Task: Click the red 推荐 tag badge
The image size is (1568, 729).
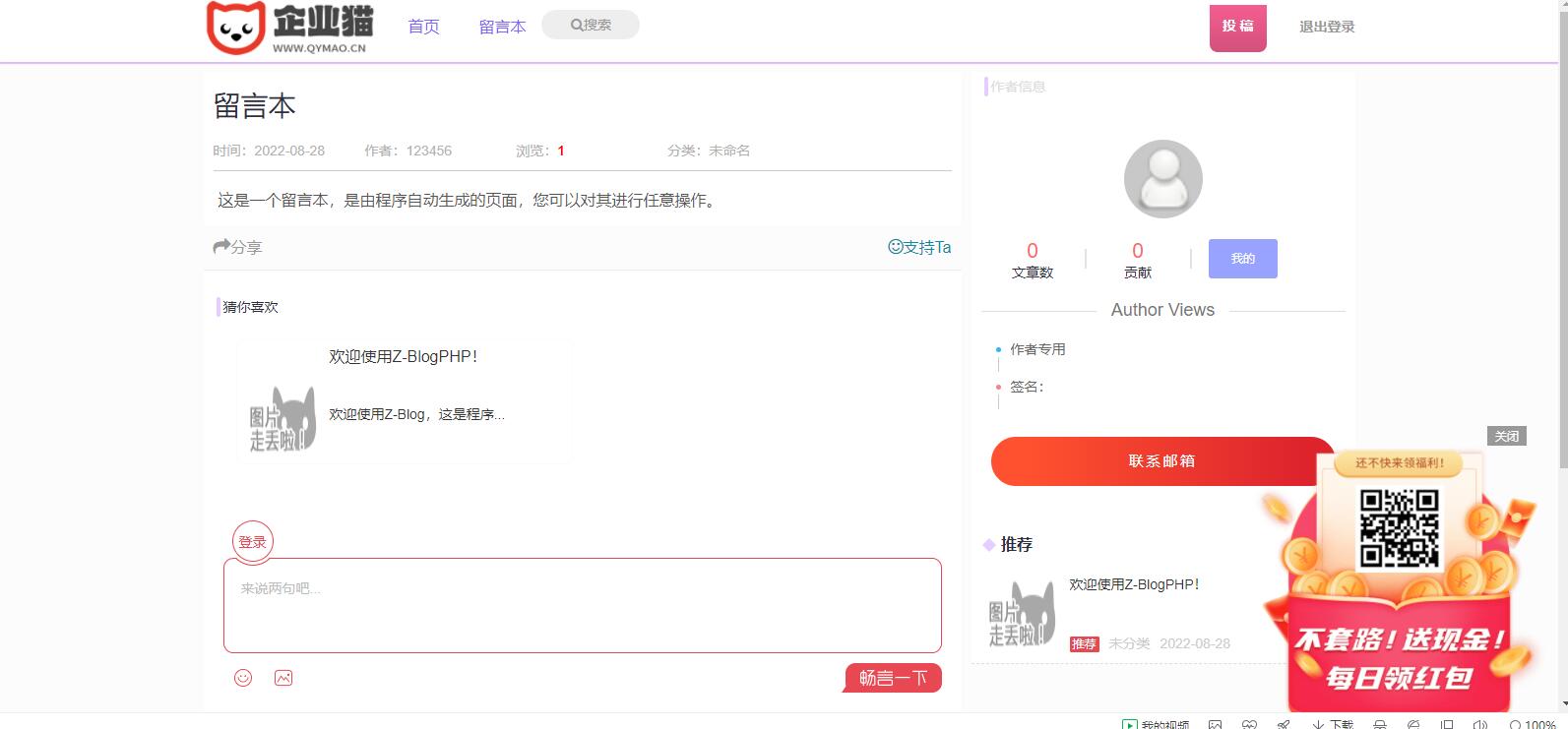Action: click(x=1084, y=644)
